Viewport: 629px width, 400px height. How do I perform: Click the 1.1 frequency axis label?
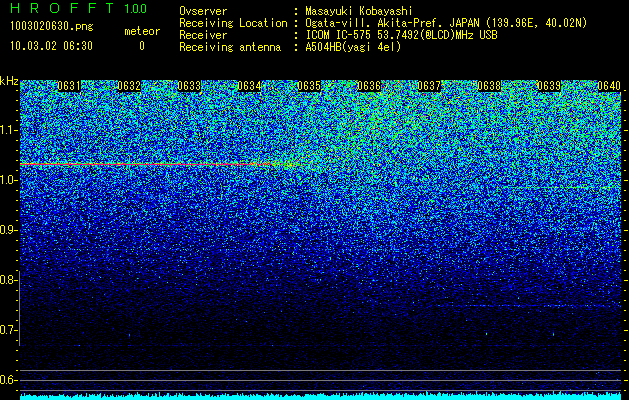tap(9, 130)
